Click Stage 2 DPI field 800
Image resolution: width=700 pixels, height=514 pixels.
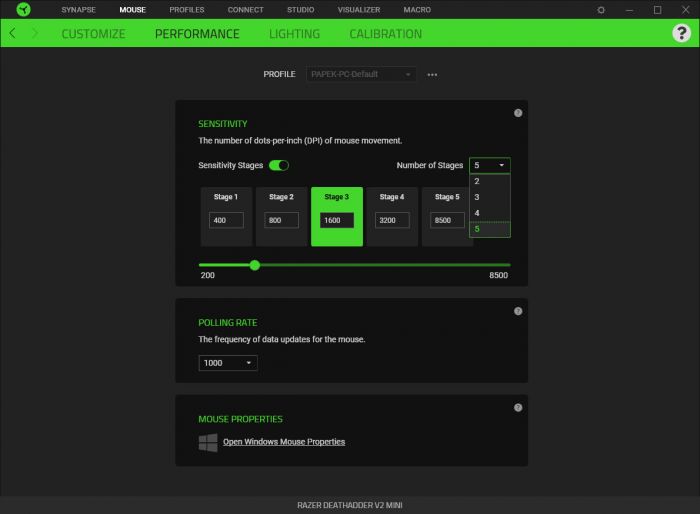click(282, 220)
